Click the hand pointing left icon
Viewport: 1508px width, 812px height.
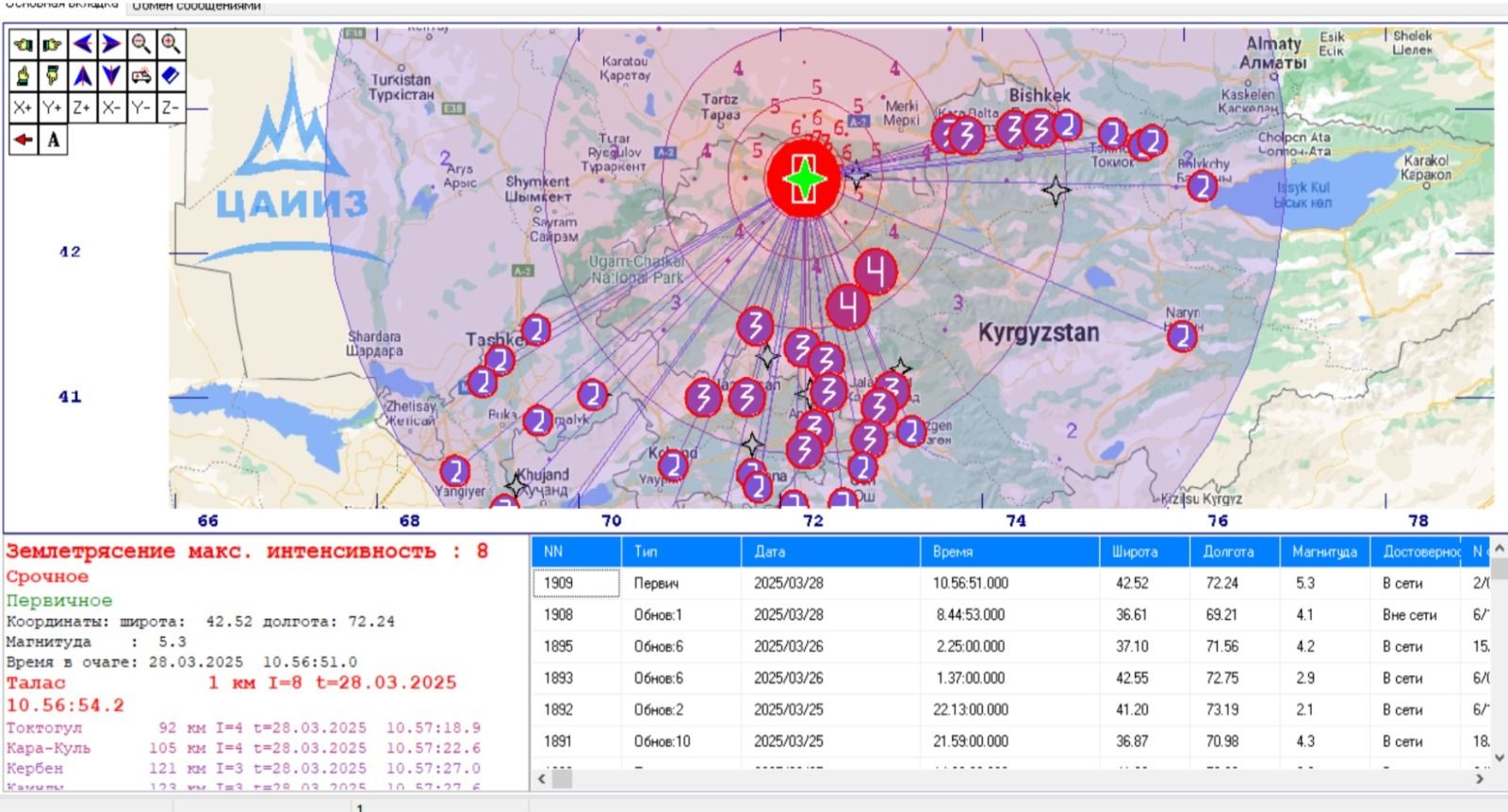point(23,43)
